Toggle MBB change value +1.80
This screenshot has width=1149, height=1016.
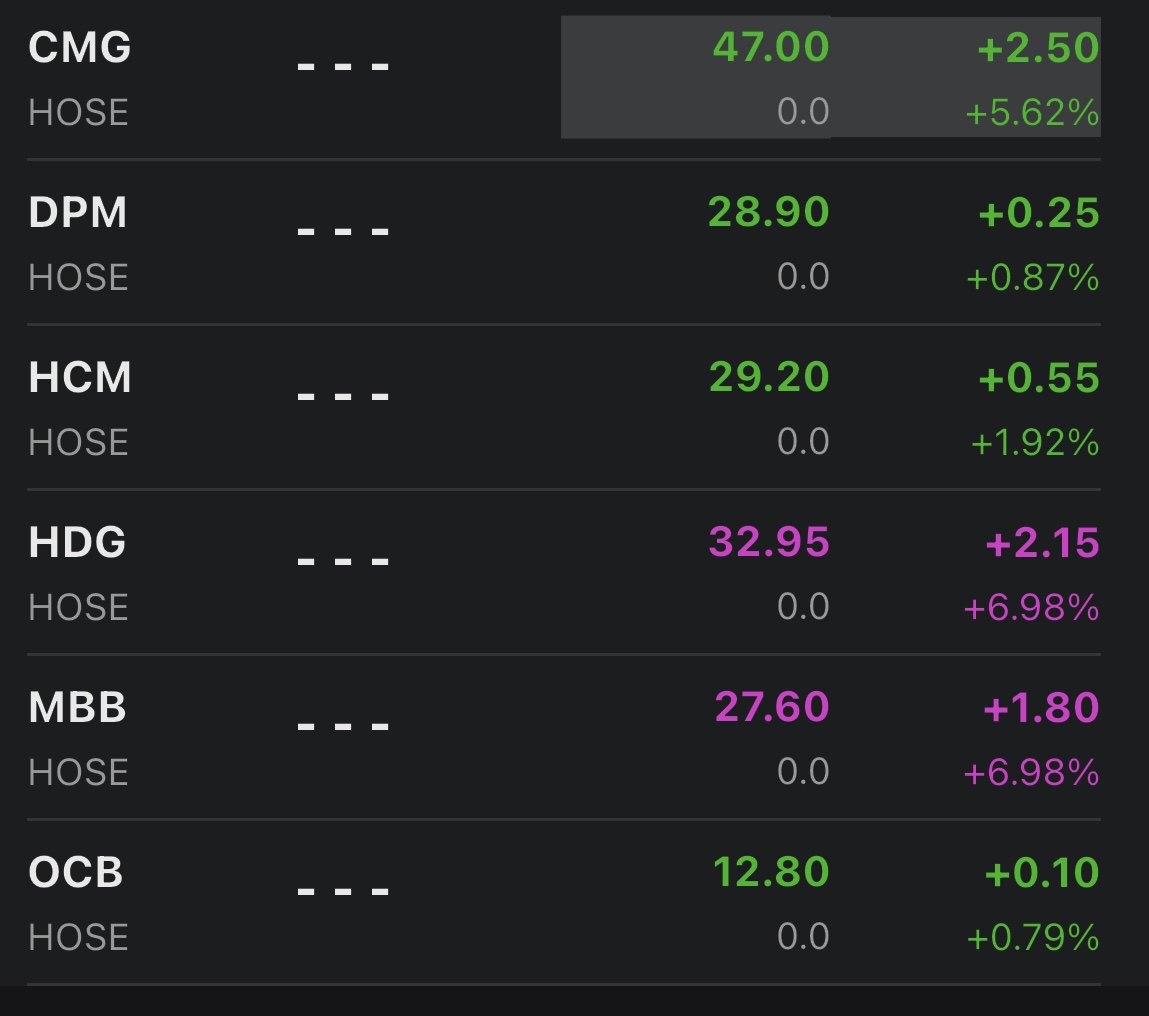coord(1041,708)
